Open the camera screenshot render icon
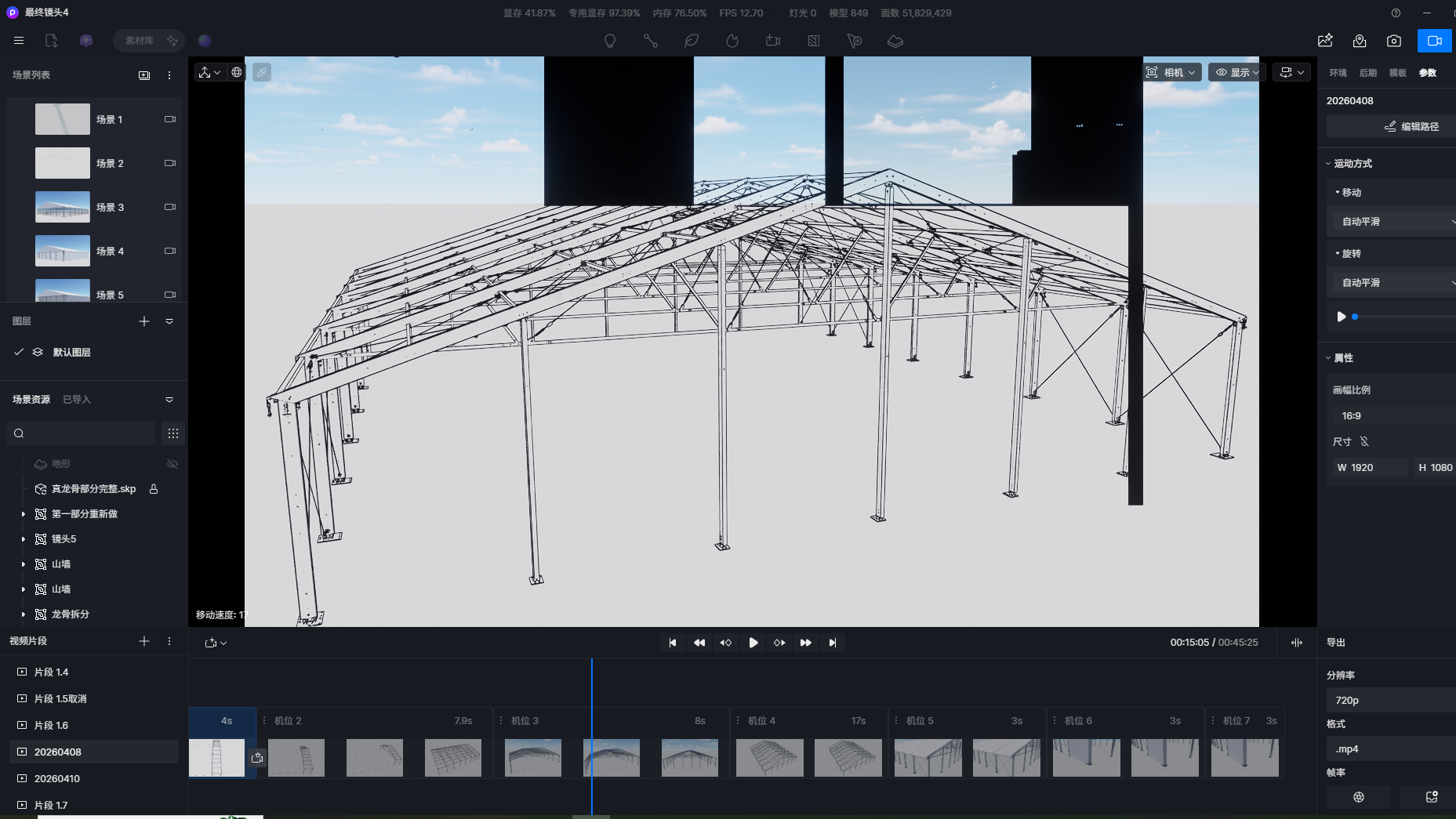Viewport: 1456px width, 819px height. [x=1393, y=41]
